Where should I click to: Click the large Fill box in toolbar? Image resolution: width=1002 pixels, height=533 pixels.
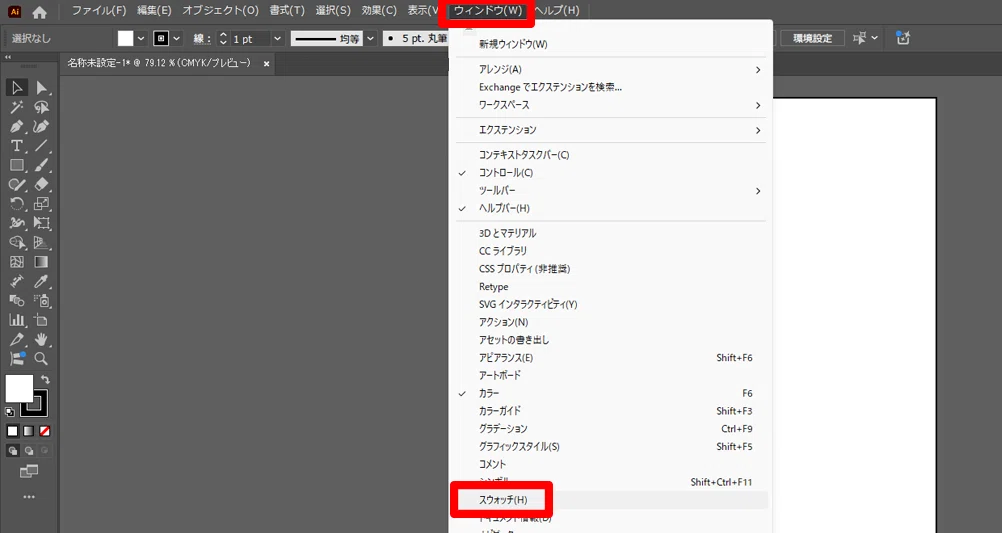(x=19, y=389)
